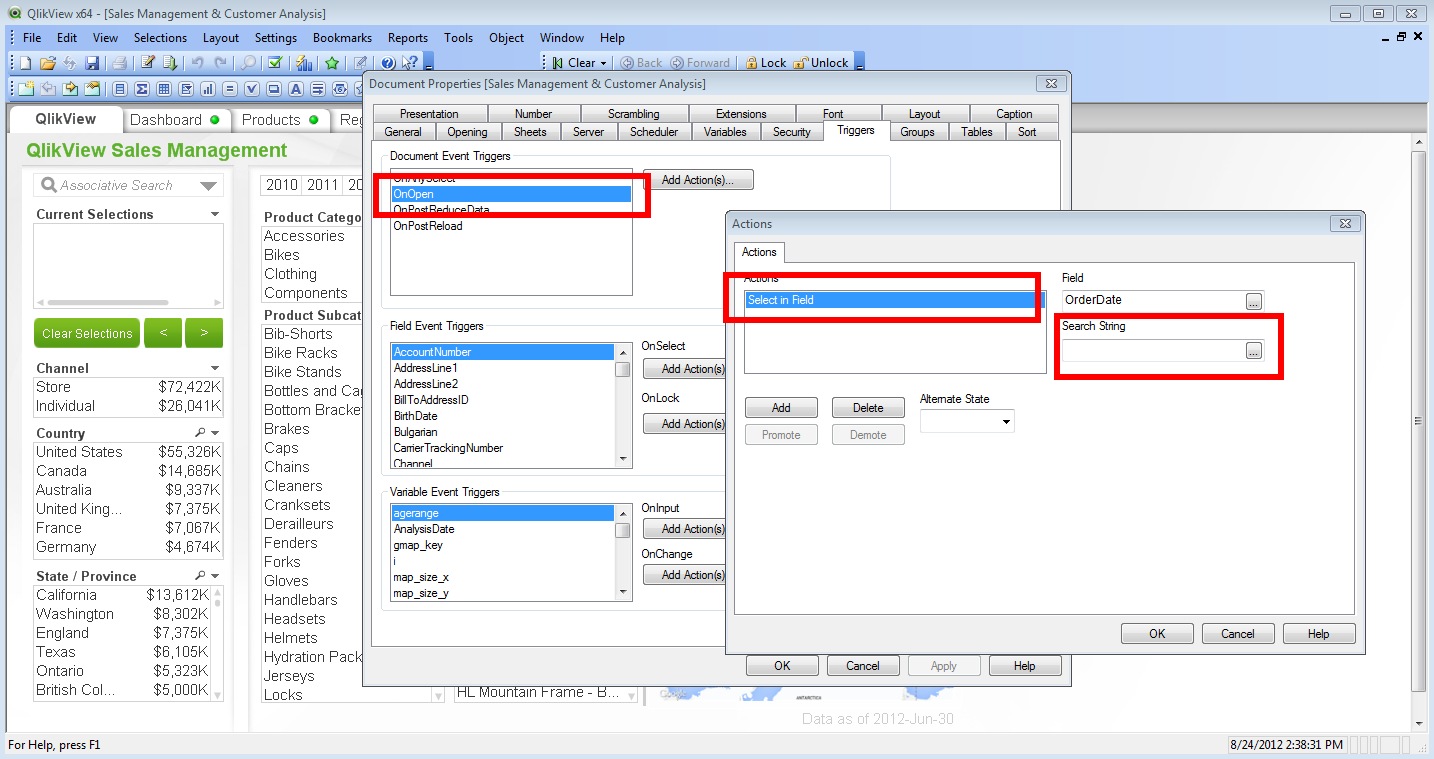
Task: Click the Field Event Triggers list scrollbar
Action: (623, 405)
